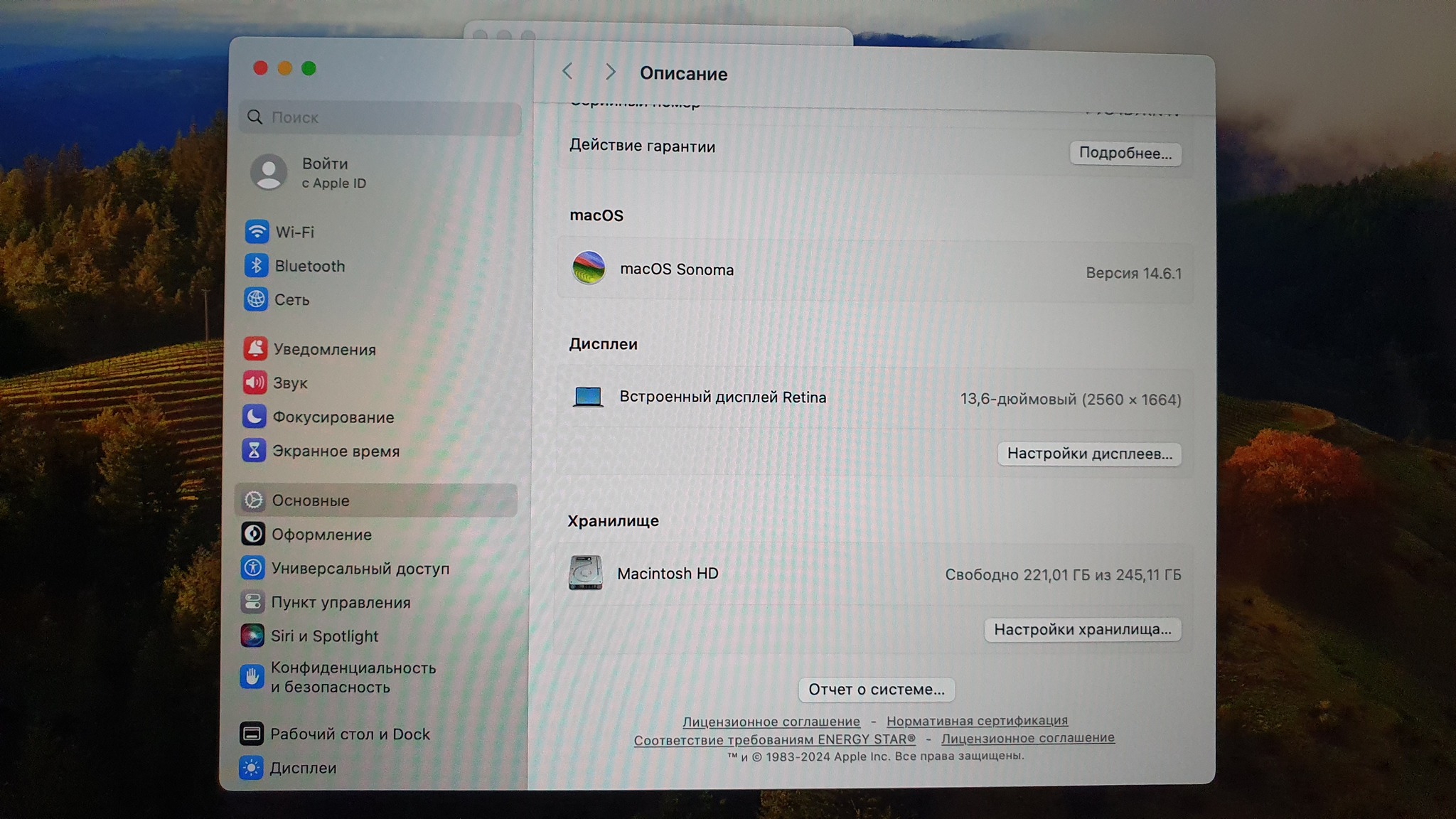
Task: Open Звук speaker icon
Action: [255, 382]
